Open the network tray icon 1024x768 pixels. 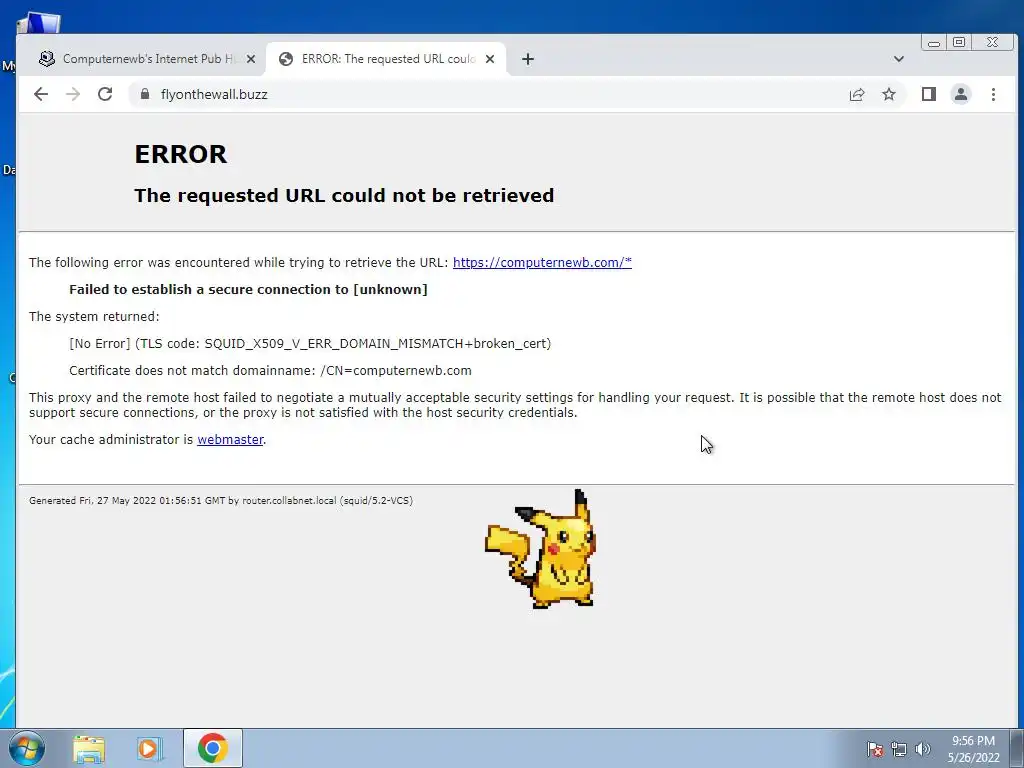[899, 749]
